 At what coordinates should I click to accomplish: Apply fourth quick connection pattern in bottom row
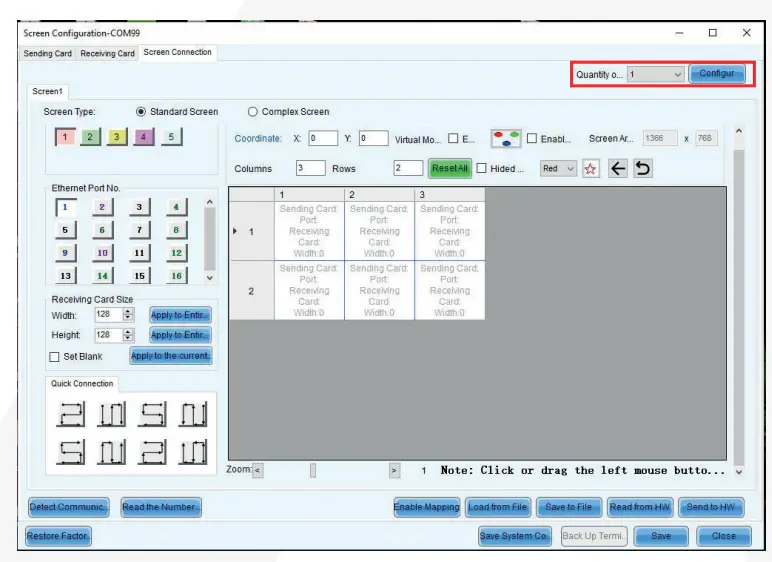[x=193, y=452]
